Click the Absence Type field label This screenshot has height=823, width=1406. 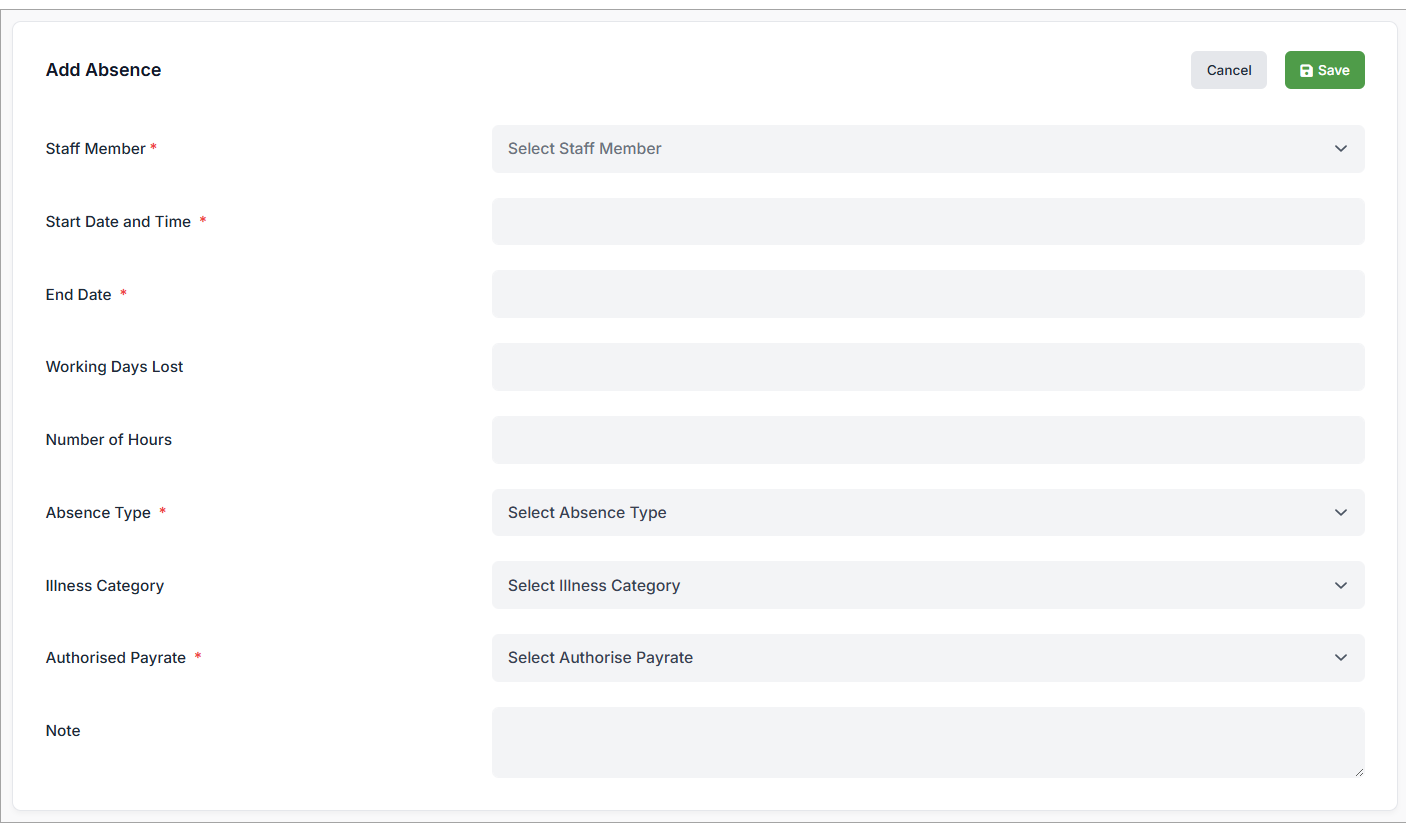[x=98, y=512]
